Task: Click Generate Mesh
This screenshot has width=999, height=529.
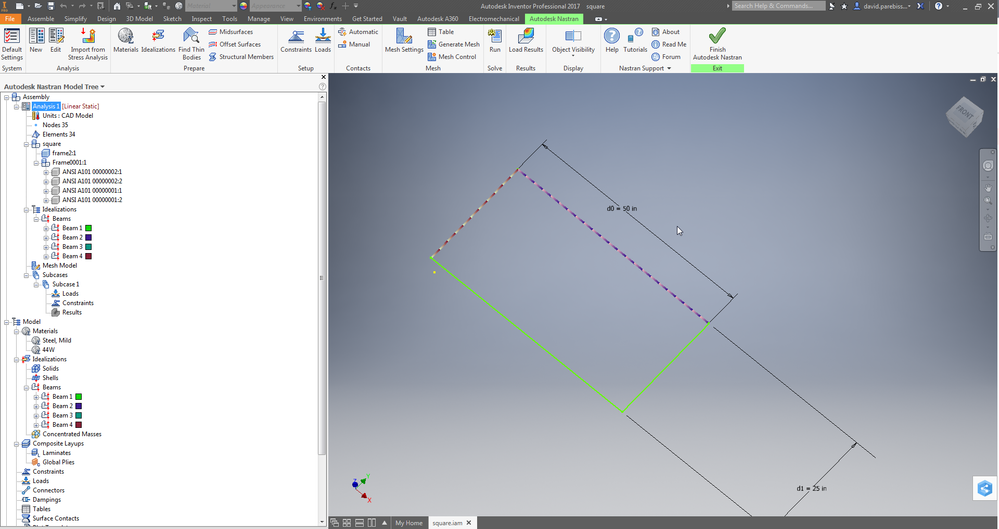Action: 454,44
